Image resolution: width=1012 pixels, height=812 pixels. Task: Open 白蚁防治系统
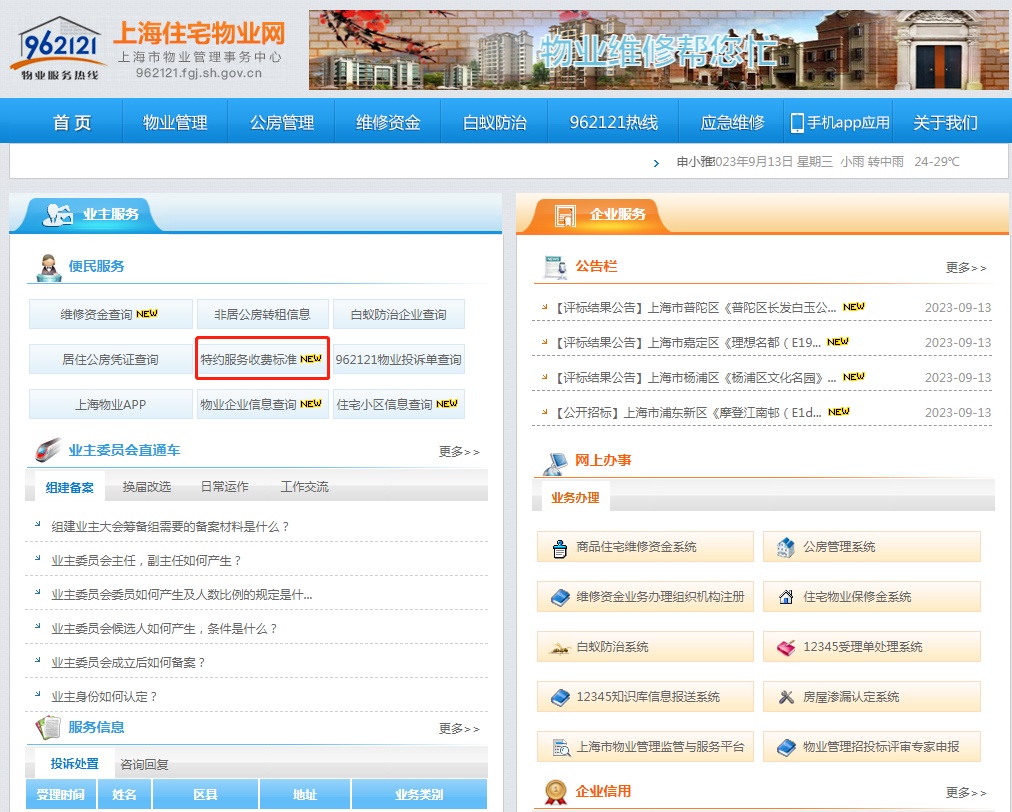(645, 646)
